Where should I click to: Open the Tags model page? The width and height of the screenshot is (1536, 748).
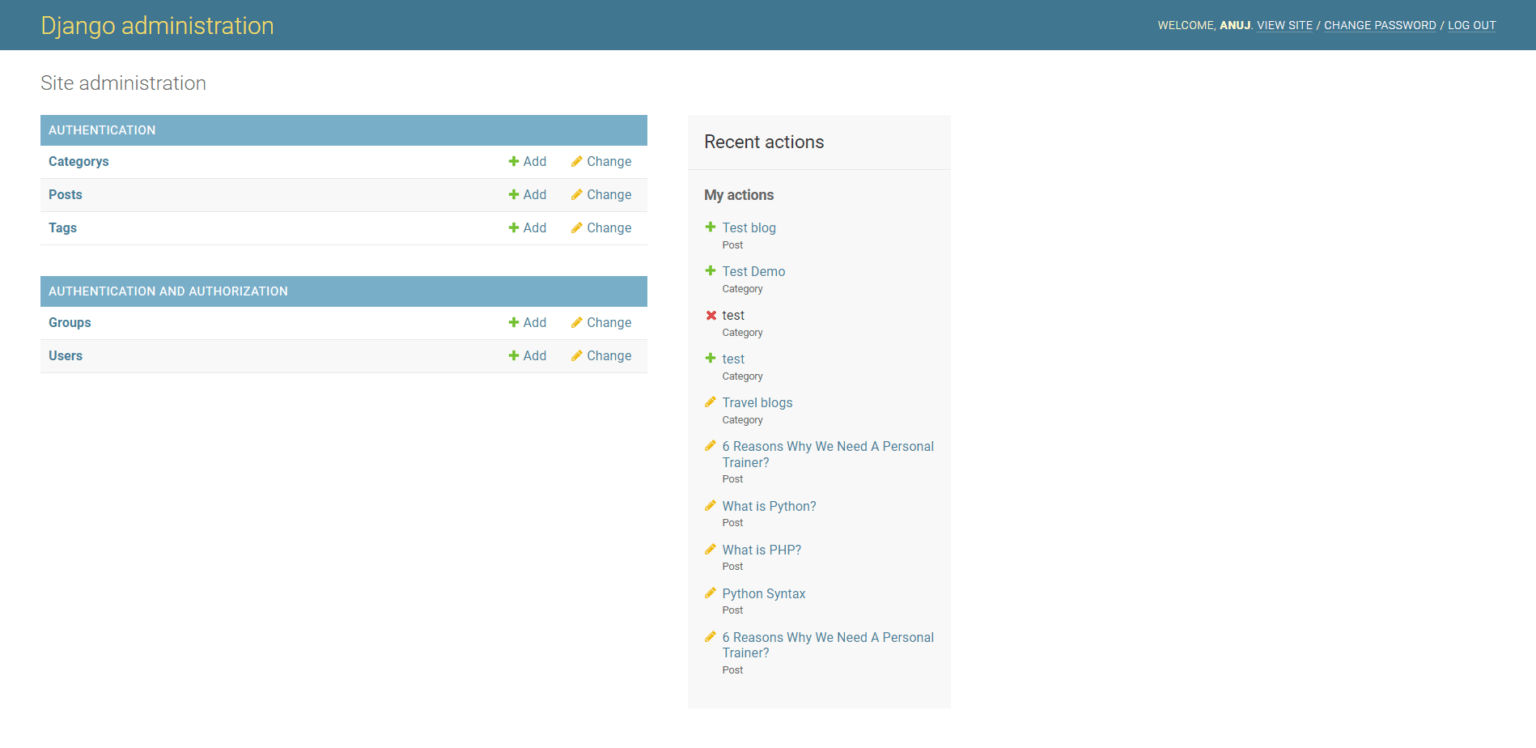click(62, 227)
